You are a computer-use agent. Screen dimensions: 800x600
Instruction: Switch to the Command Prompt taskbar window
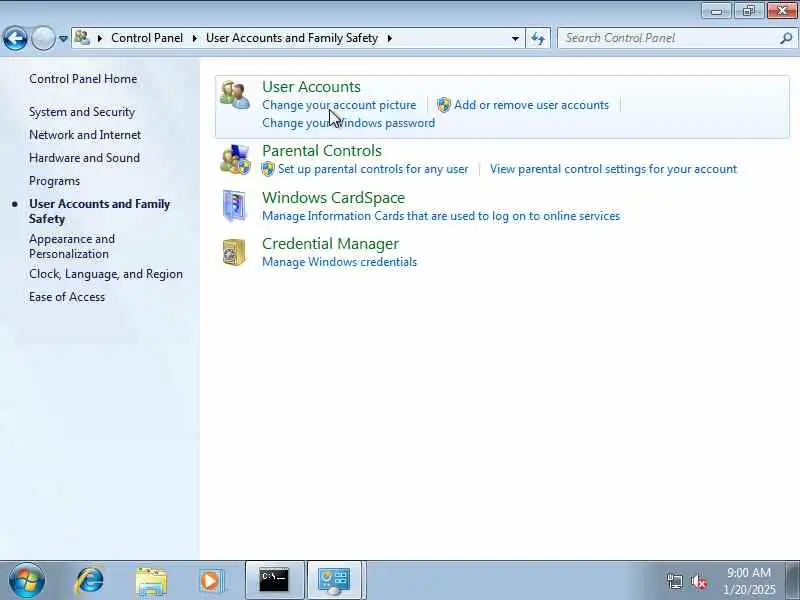click(x=274, y=580)
